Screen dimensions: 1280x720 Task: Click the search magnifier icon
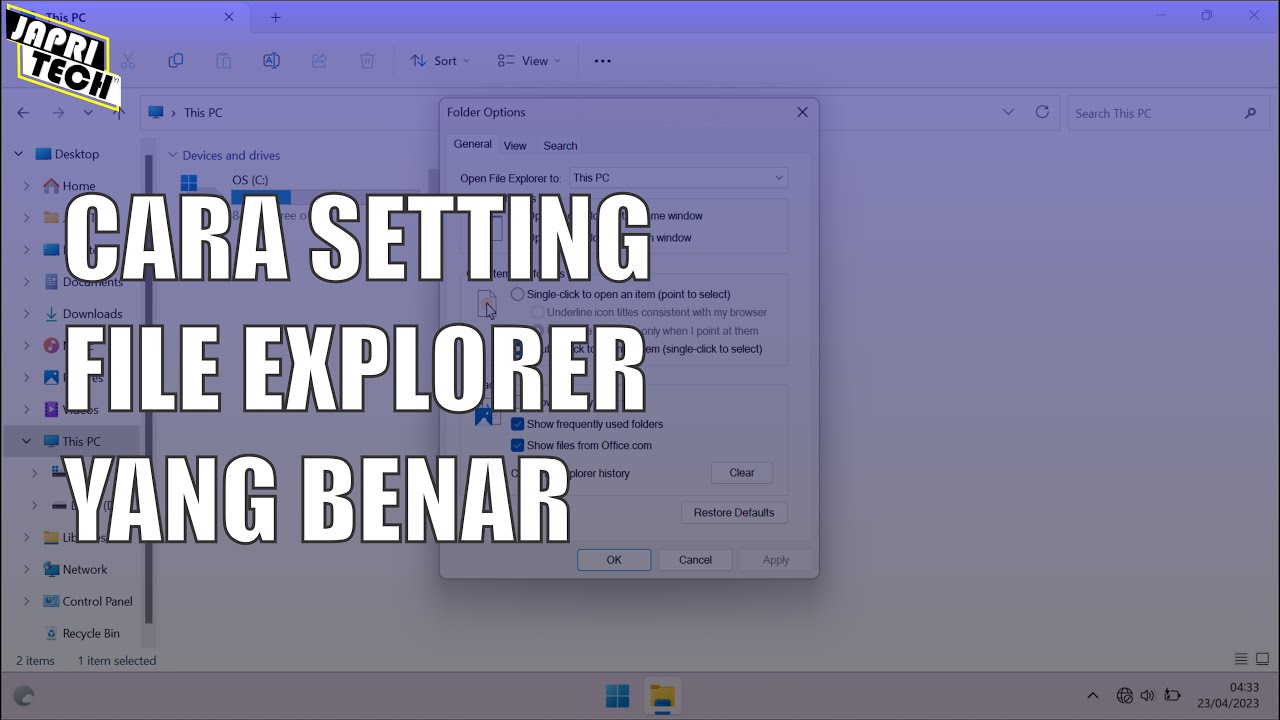coord(1250,113)
